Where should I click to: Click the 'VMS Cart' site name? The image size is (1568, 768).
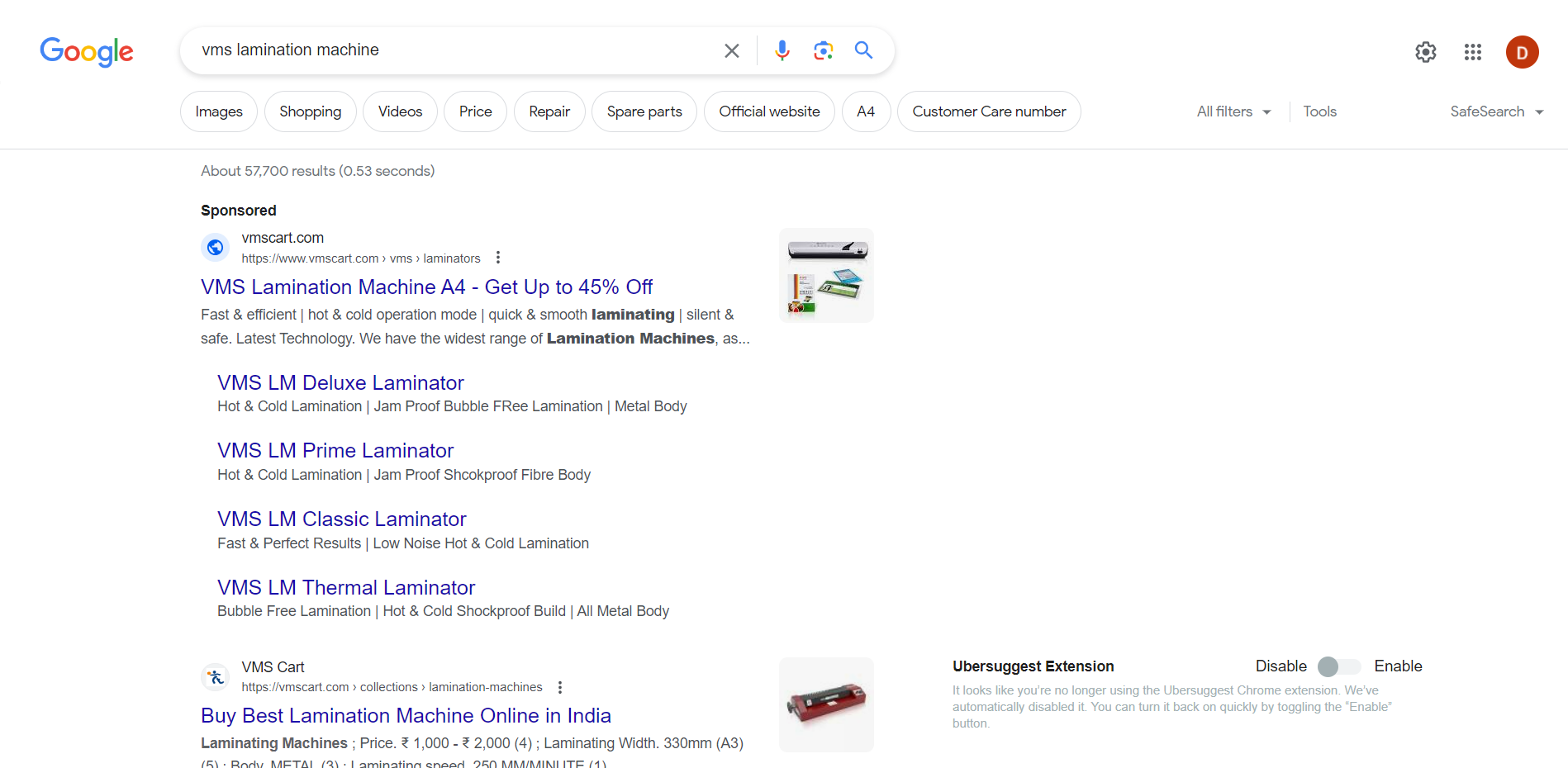point(273,667)
